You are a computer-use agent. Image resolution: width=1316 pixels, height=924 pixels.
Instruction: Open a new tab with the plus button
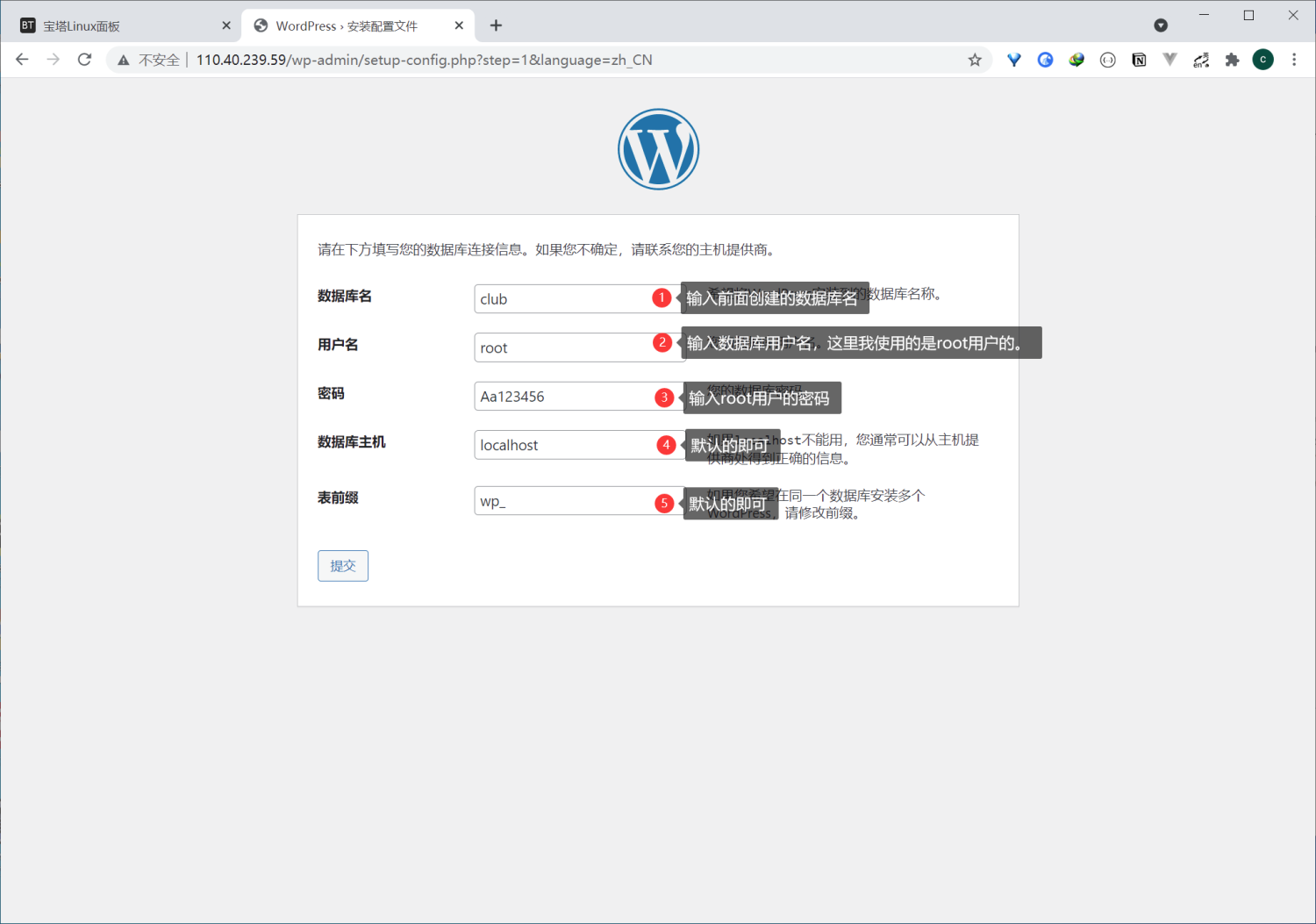496,25
